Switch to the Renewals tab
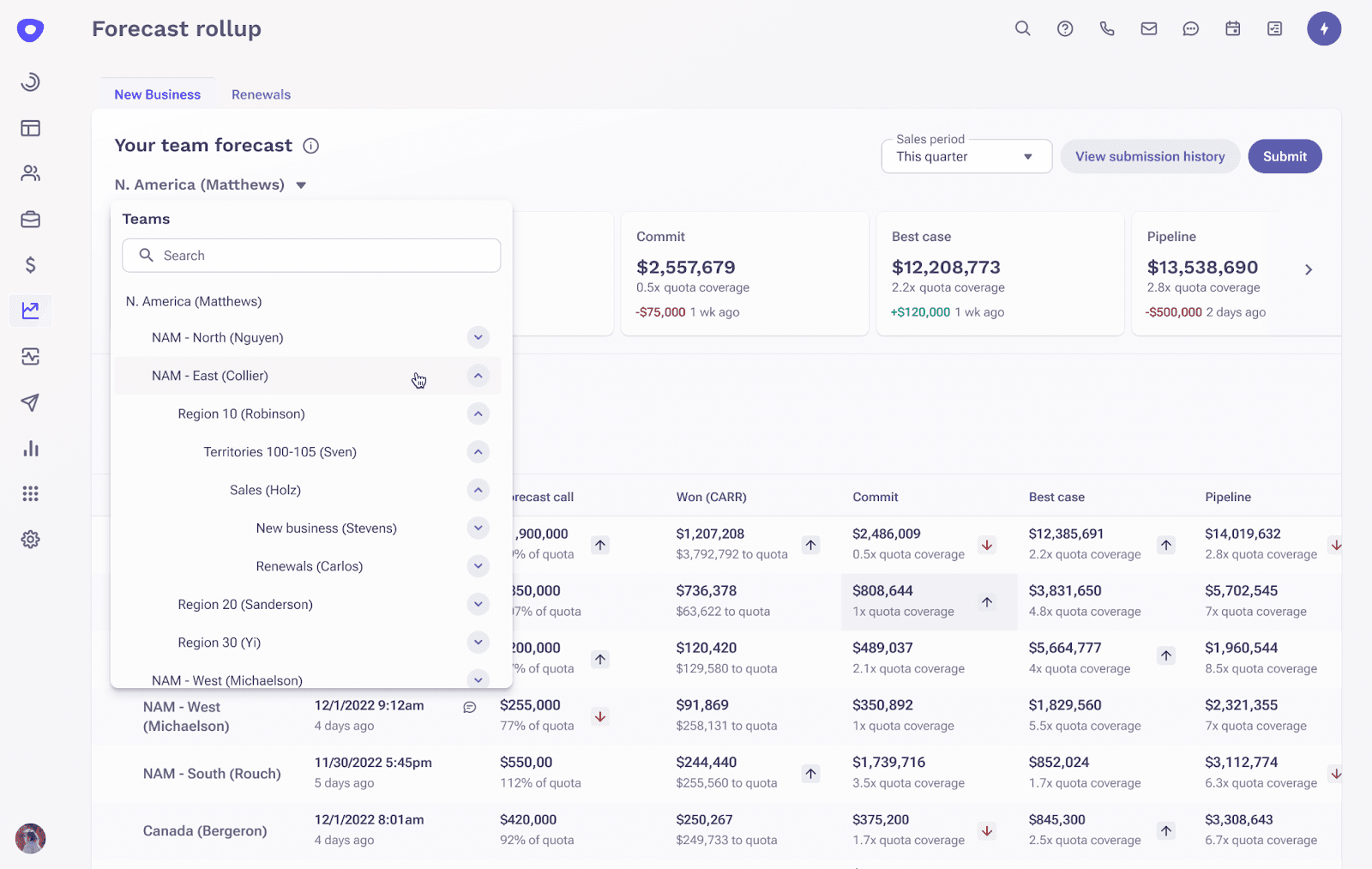 [261, 94]
